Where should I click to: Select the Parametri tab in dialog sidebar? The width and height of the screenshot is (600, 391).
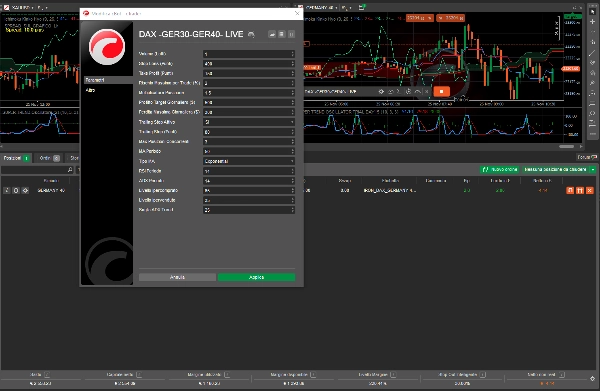point(108,80)
